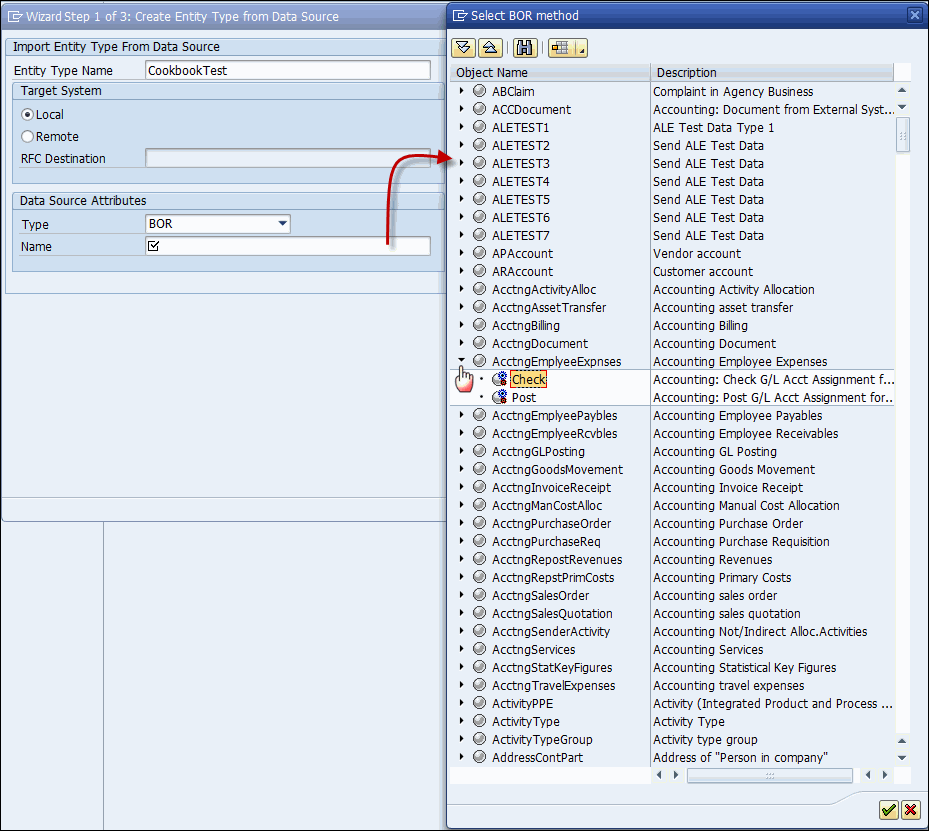The width and height of the screenshot is (929, 831).
Task: Select the Post method entry
Action: click(524, 398)
